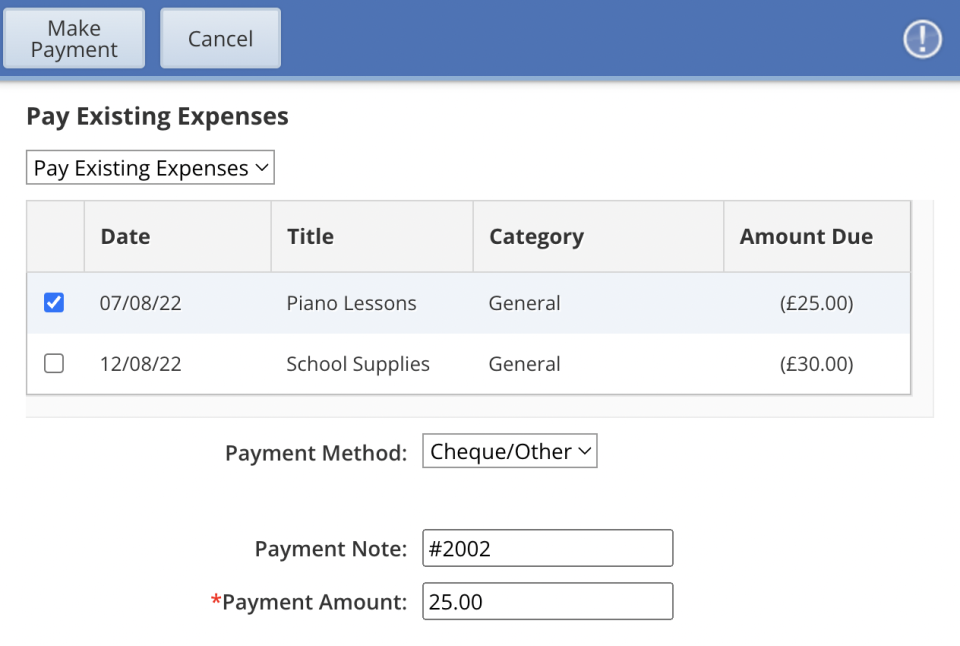
Task: Open the warning indicator in the header bar
Action: [x=921, y=40]
